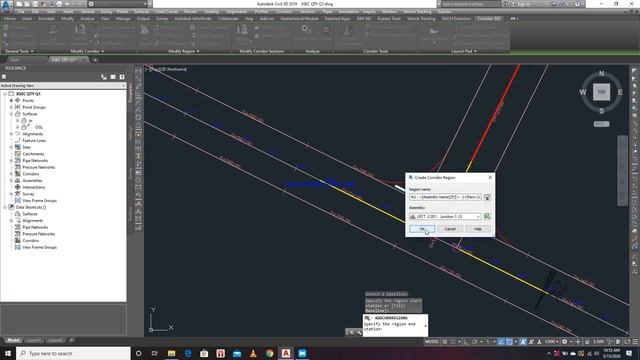Viewport: 640px width, 360px height.
Task: Click the E compass direction on ViewCube
Action: pos(620,92)
